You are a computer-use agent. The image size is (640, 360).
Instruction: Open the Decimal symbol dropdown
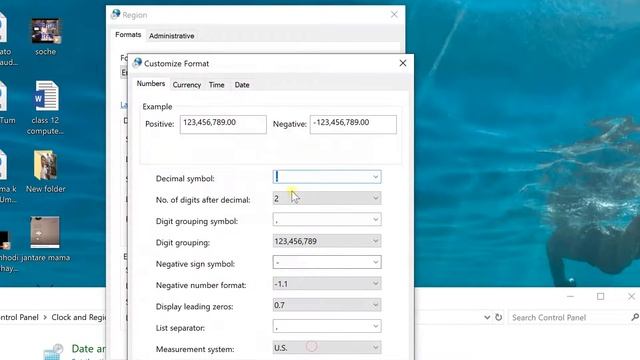tap(375, 177)
